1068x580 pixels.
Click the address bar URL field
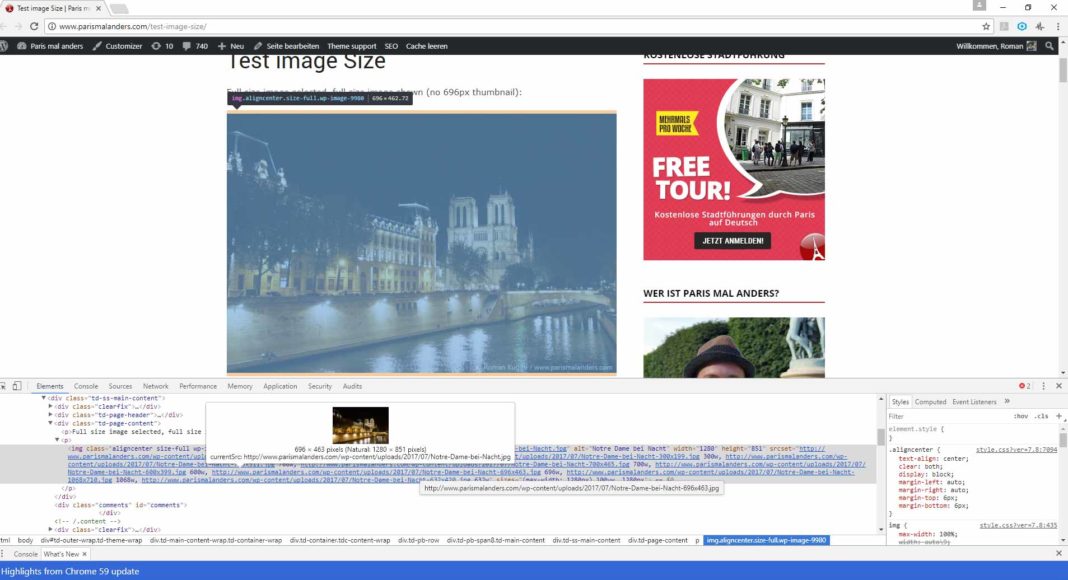pos(511,26)
